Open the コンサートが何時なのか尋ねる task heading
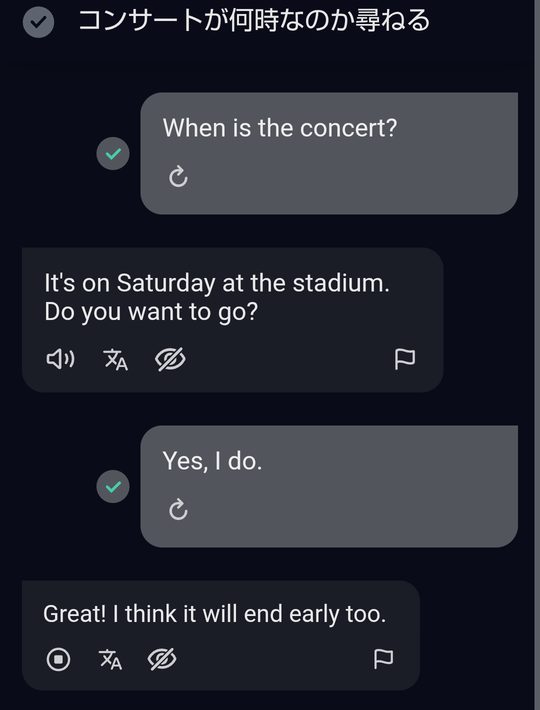Image resolution: width=540 pixels, height=710 pixels. tap(254, 21)
